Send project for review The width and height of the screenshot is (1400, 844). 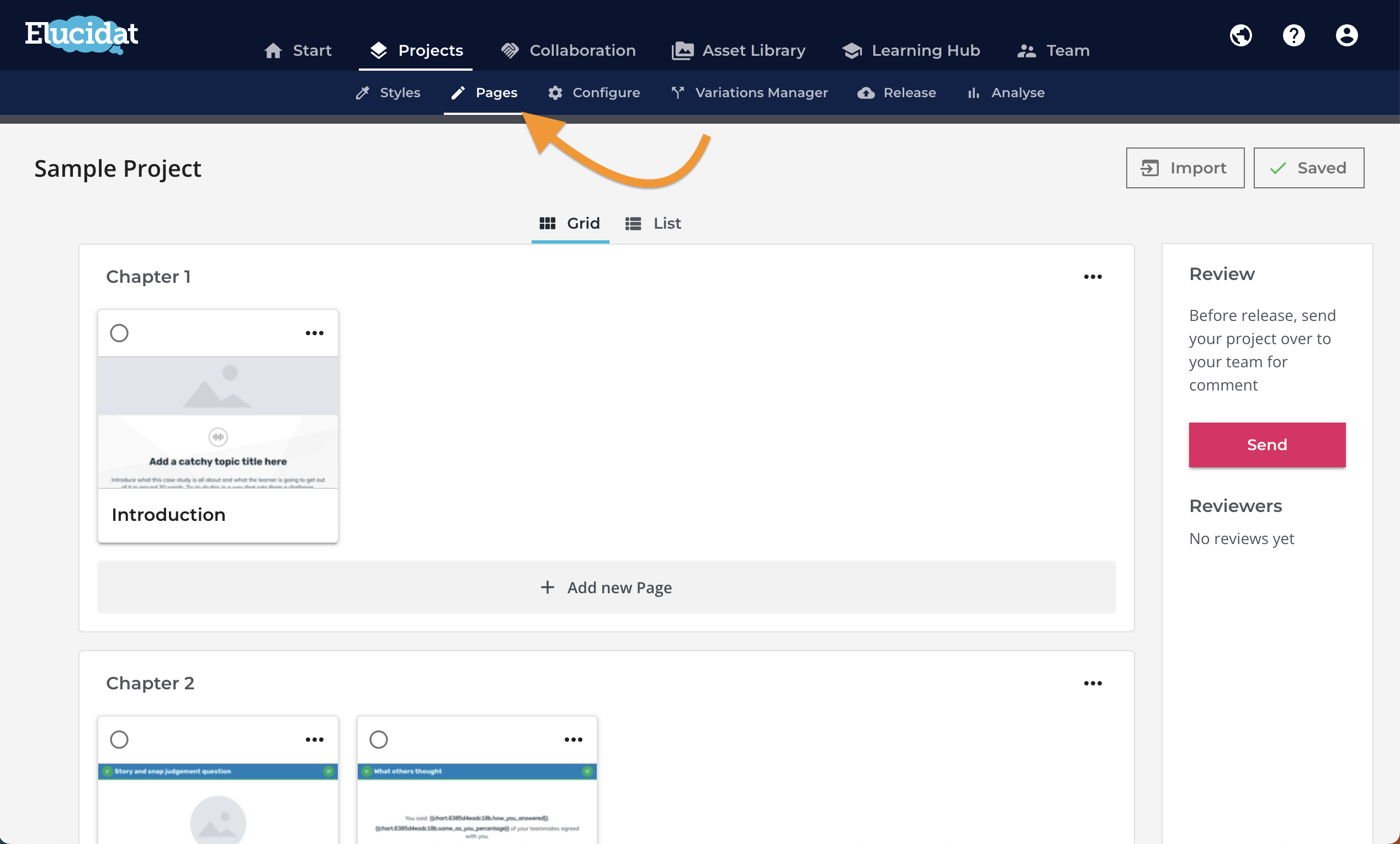tap(1267, 445)
